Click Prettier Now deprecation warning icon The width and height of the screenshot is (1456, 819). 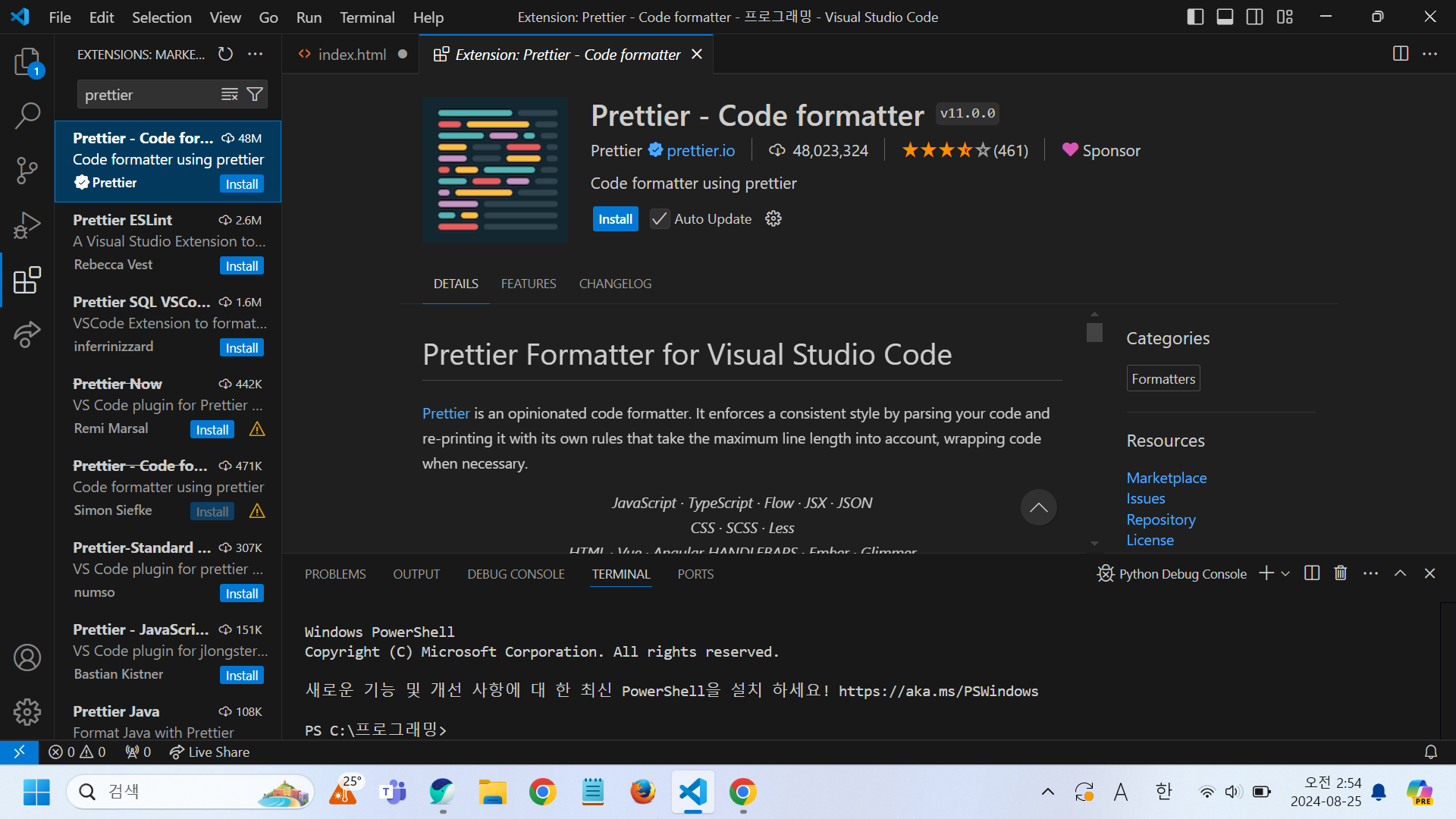[x=257, y=429]
